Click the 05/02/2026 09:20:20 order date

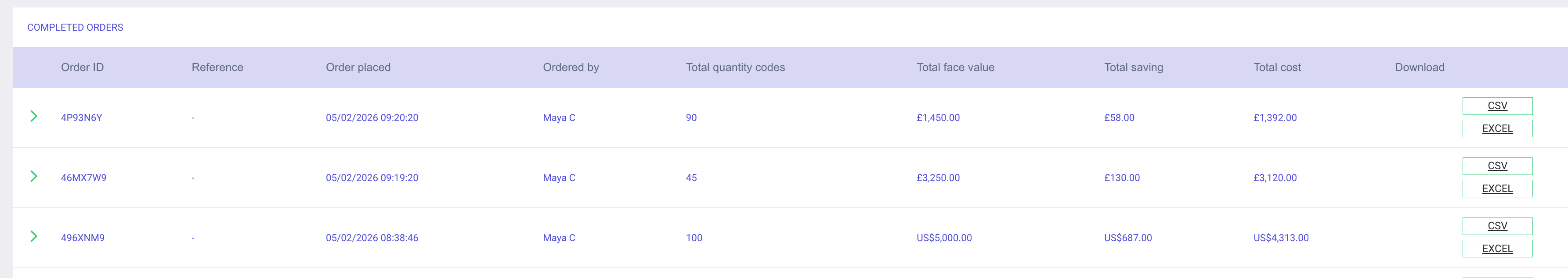click(371, 118)
